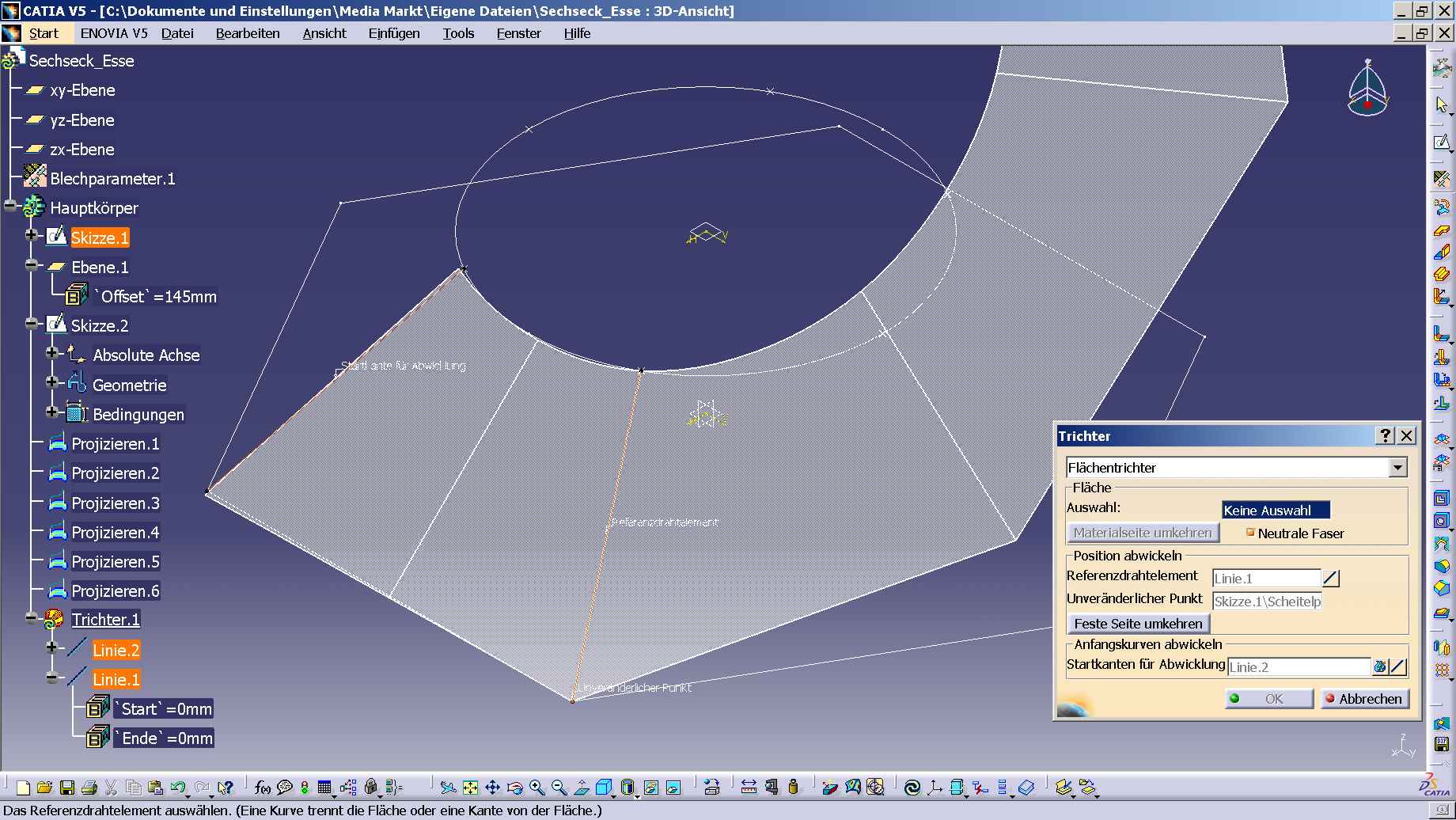This screenshot has height=820, width=1456.
Task: Click the What's This help cursor icon
Action: (x=227, y=788)
